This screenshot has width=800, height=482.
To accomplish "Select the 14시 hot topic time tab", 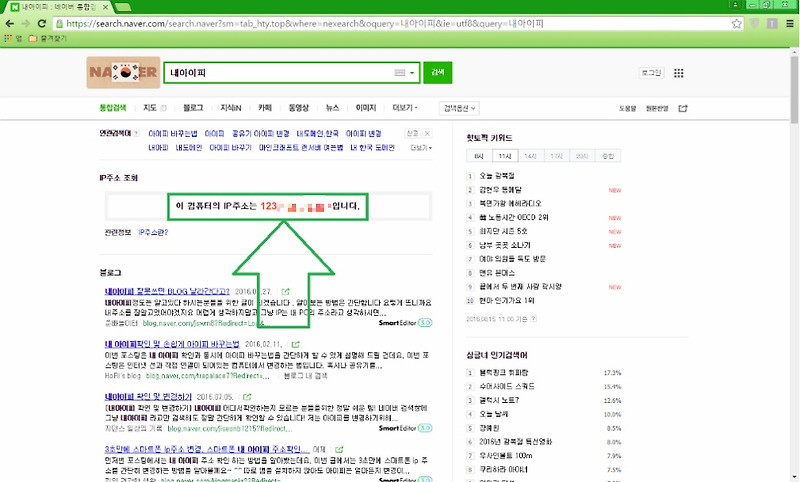I will pos(531,156).
